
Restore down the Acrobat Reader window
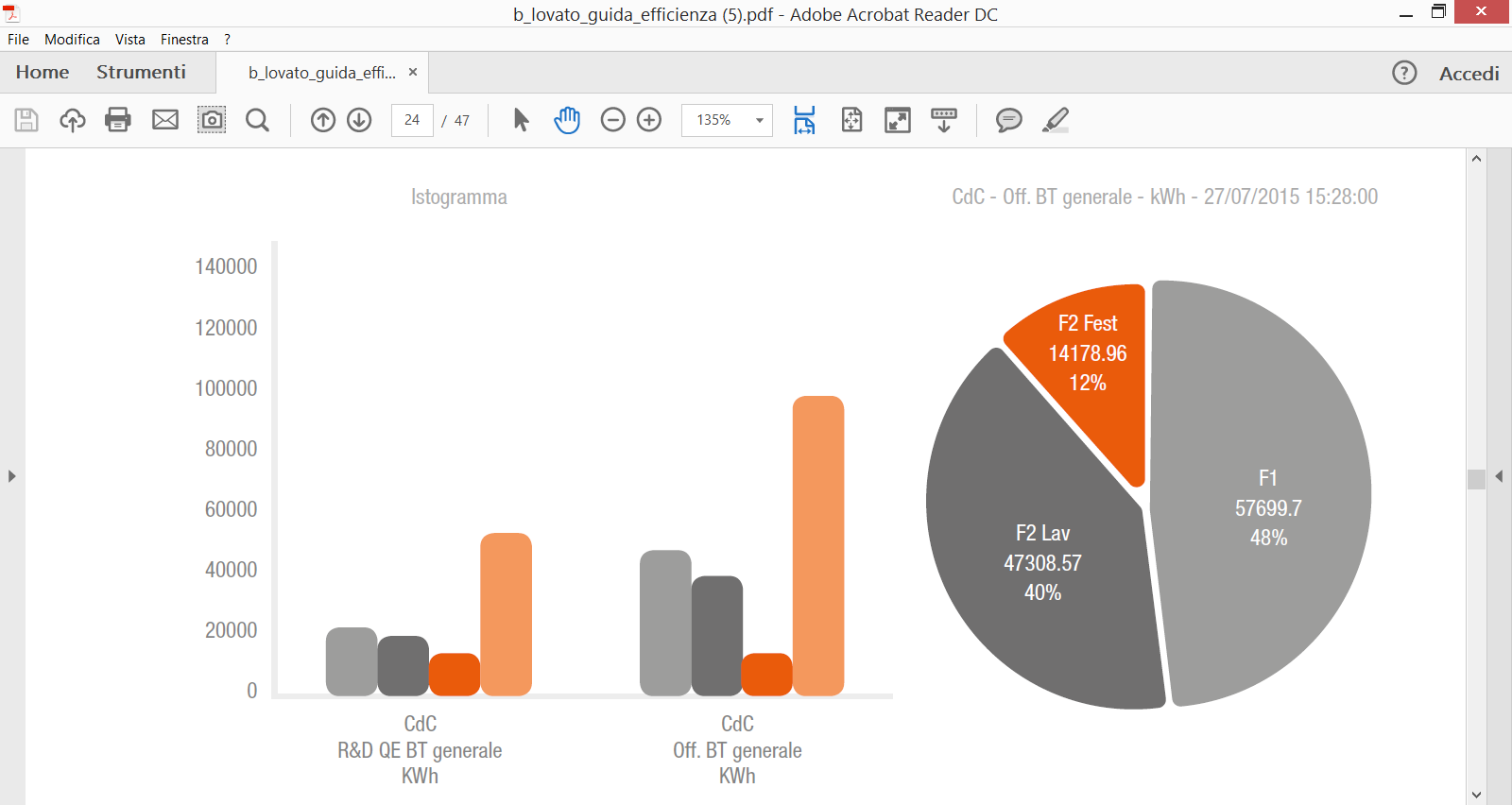tap(1438, 12)
